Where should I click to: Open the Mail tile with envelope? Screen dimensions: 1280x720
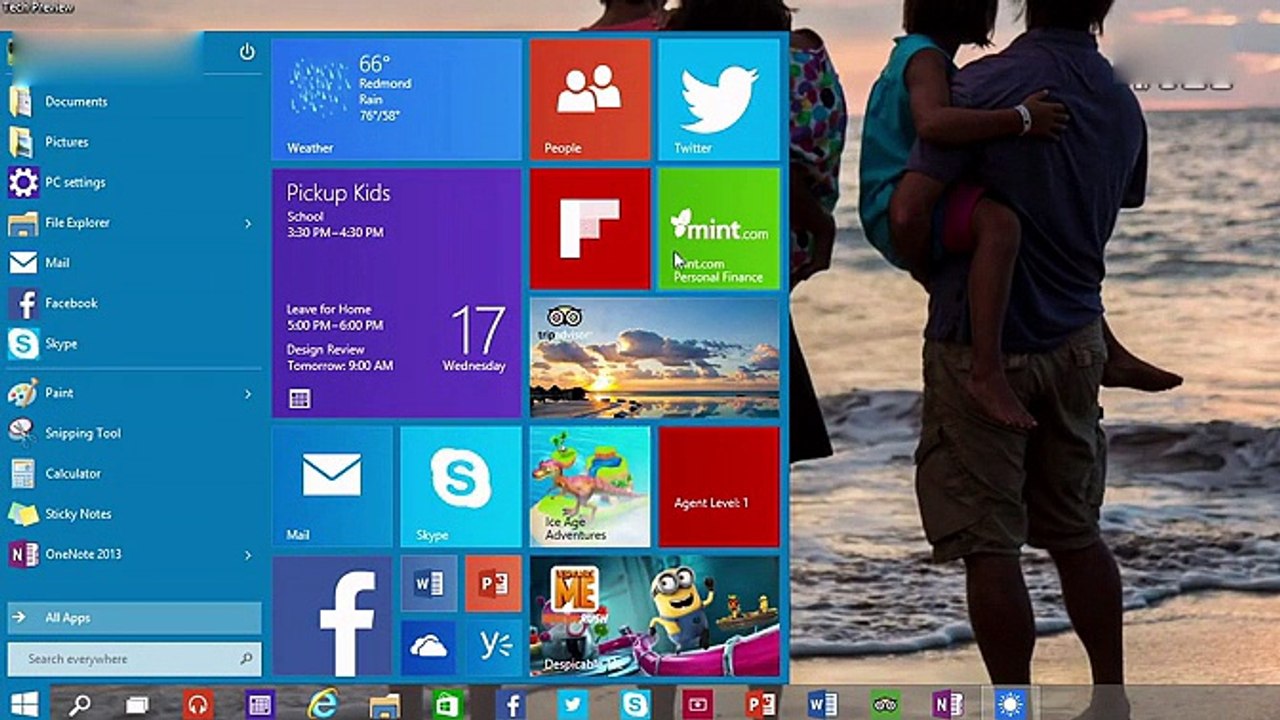[x=332, y=486]
